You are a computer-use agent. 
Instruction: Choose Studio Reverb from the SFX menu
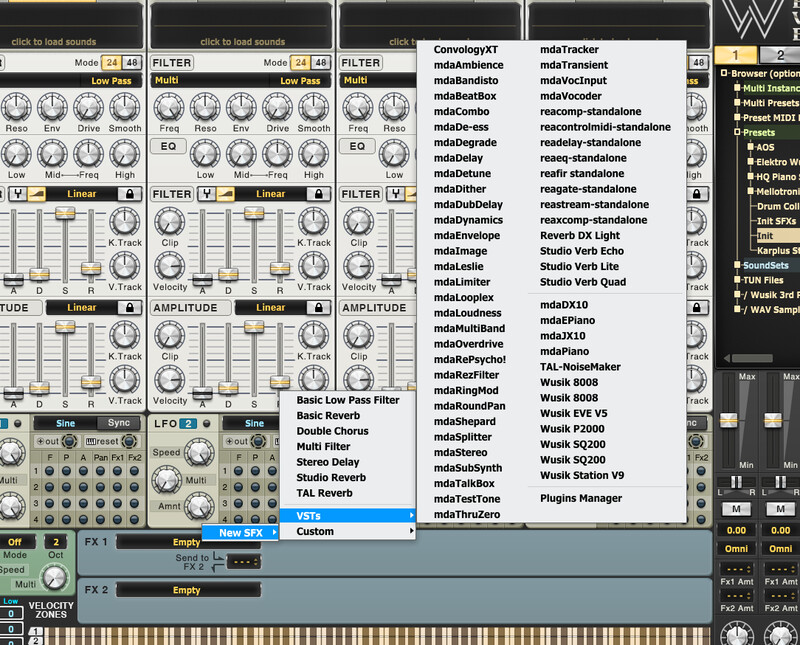click(x=347, y=478)
